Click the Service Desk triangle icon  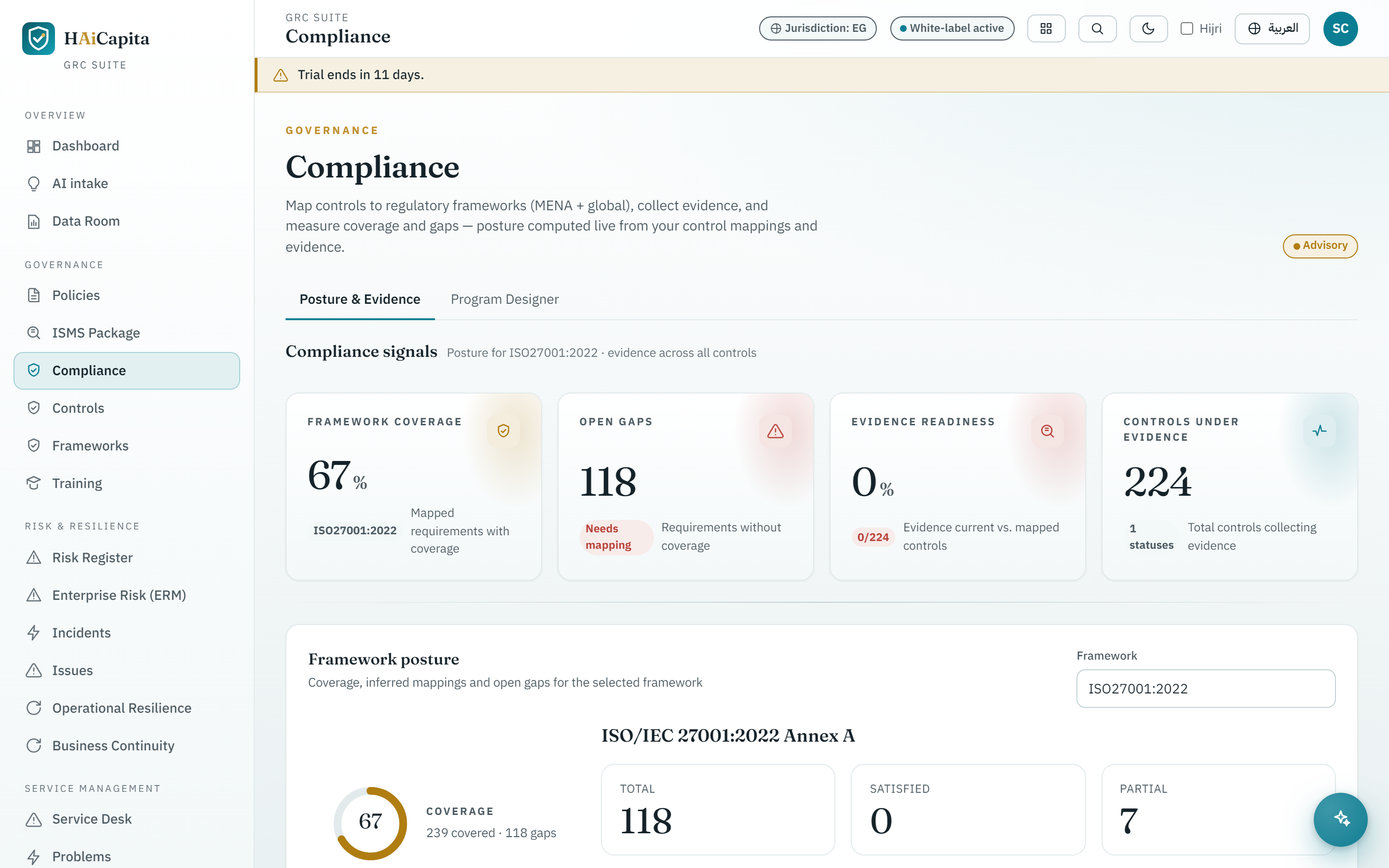pyautogui.click(x=34, y=819)
